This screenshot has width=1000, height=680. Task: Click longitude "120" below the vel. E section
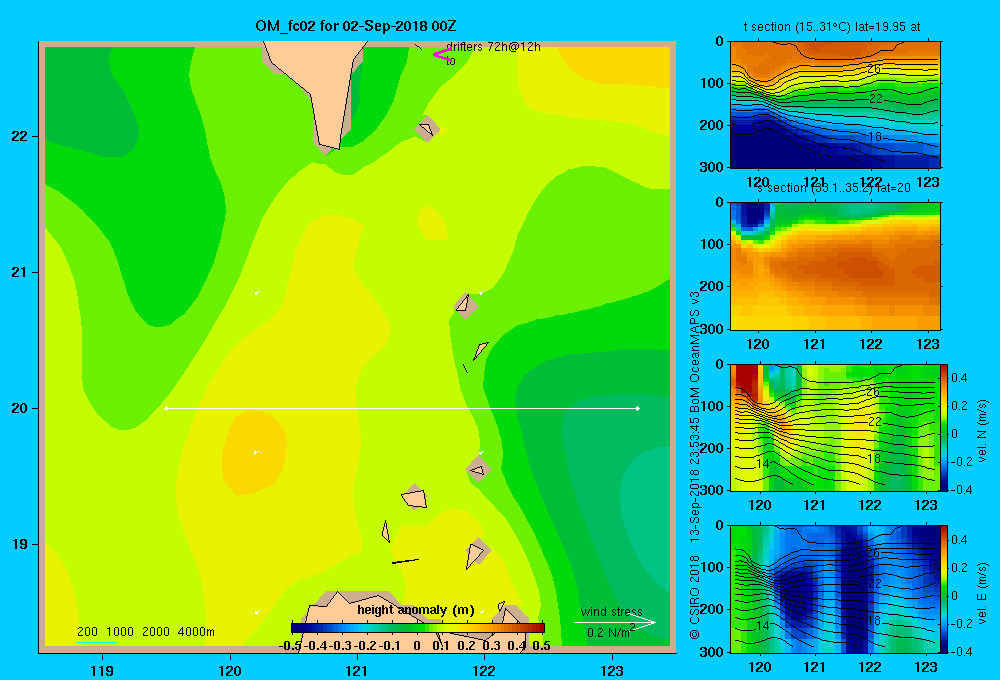tap(760, 667)
